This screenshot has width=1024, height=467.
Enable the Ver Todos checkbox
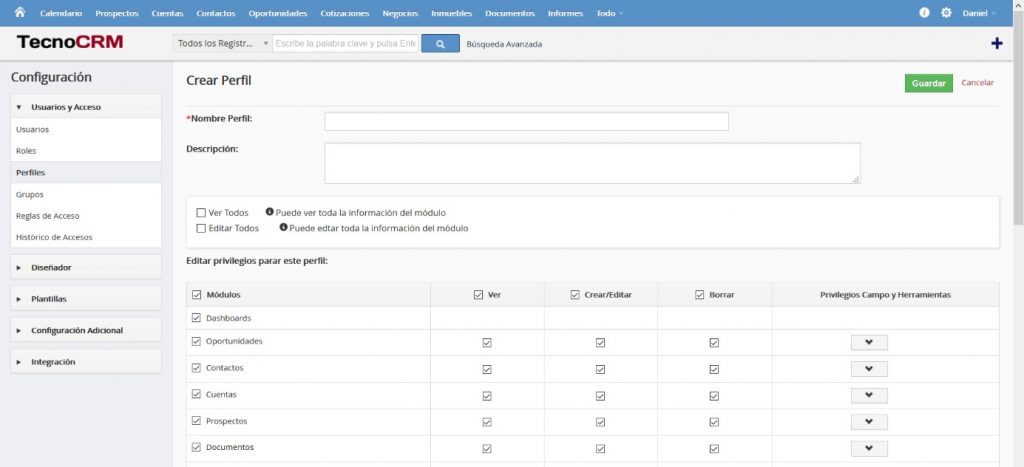(x=201, y=213)
